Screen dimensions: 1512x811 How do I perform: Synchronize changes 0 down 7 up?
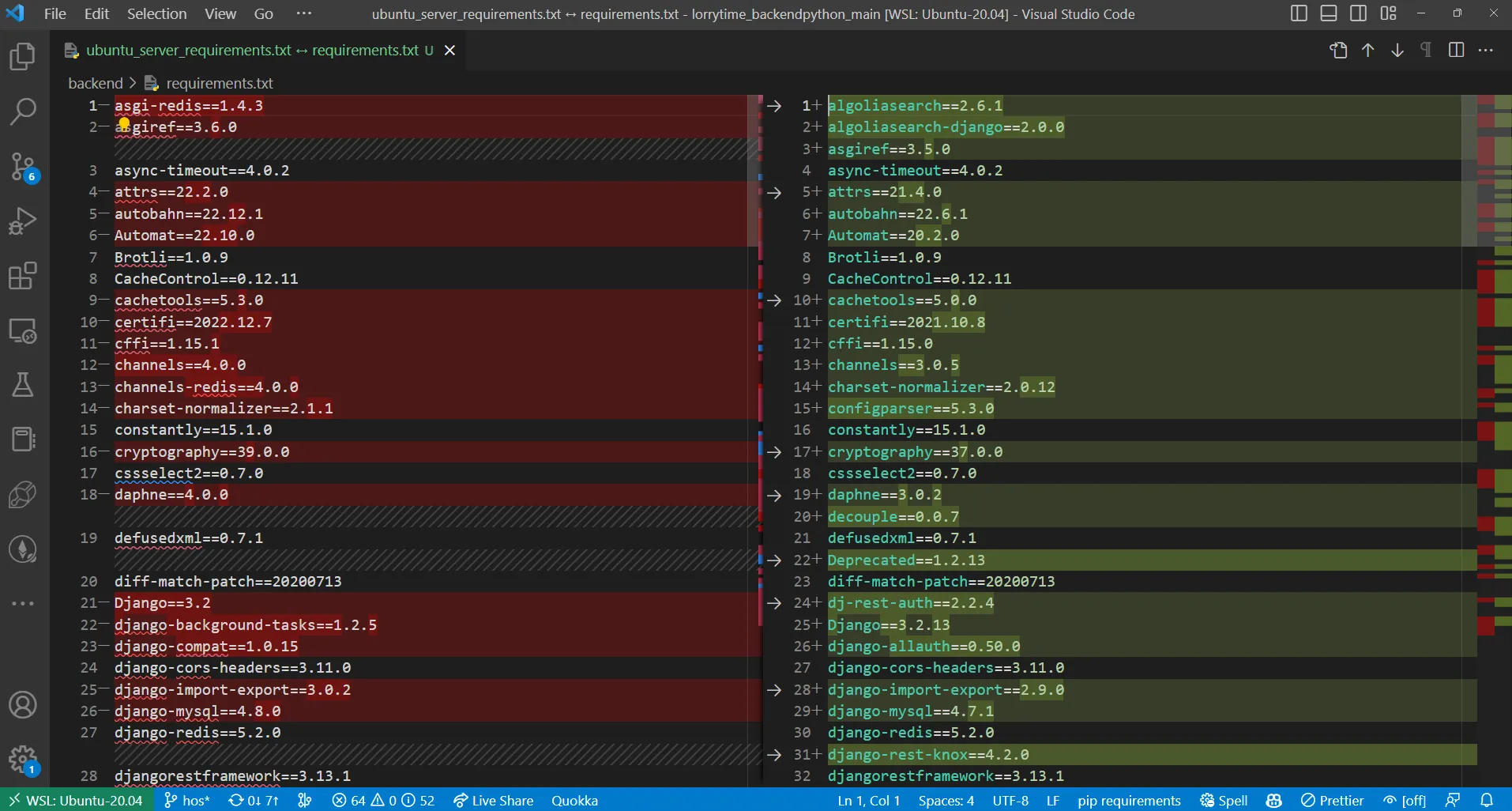(254, 800)
